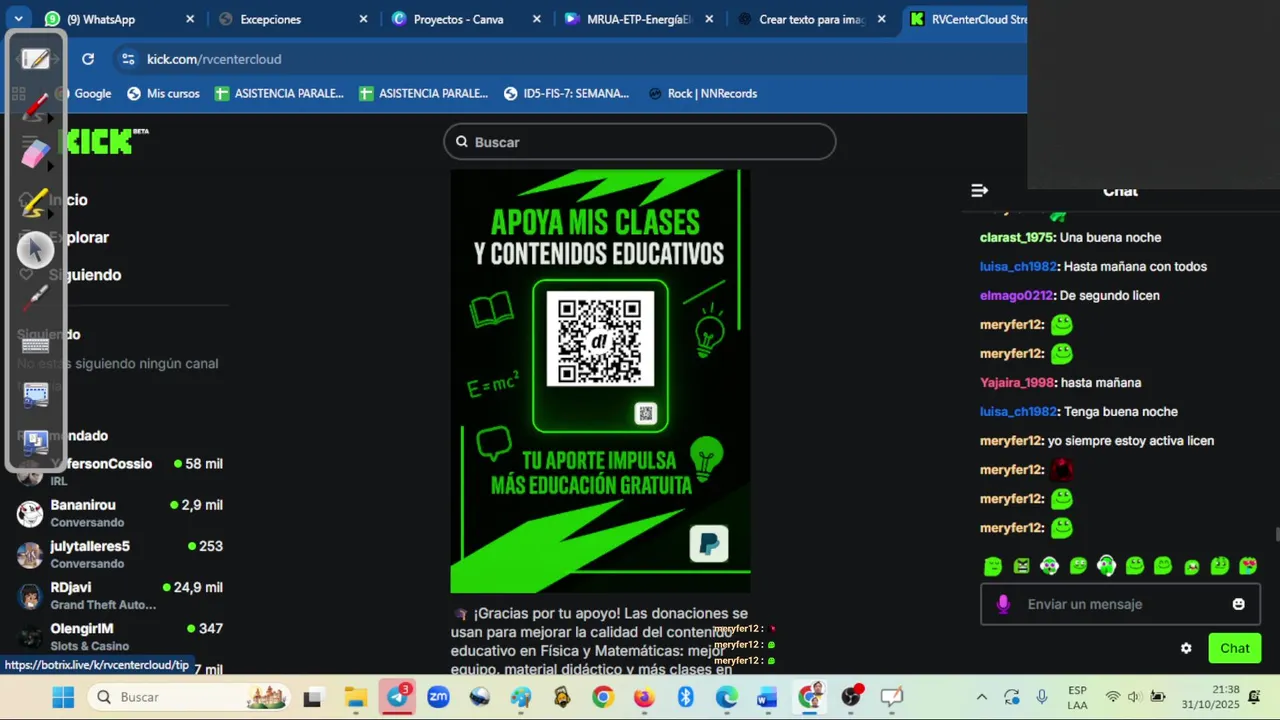Image resolution: width=1280 pixels, height=720 pixels.
Task: Close the Proyectos - Canva tab
Action: click(536, 19)
